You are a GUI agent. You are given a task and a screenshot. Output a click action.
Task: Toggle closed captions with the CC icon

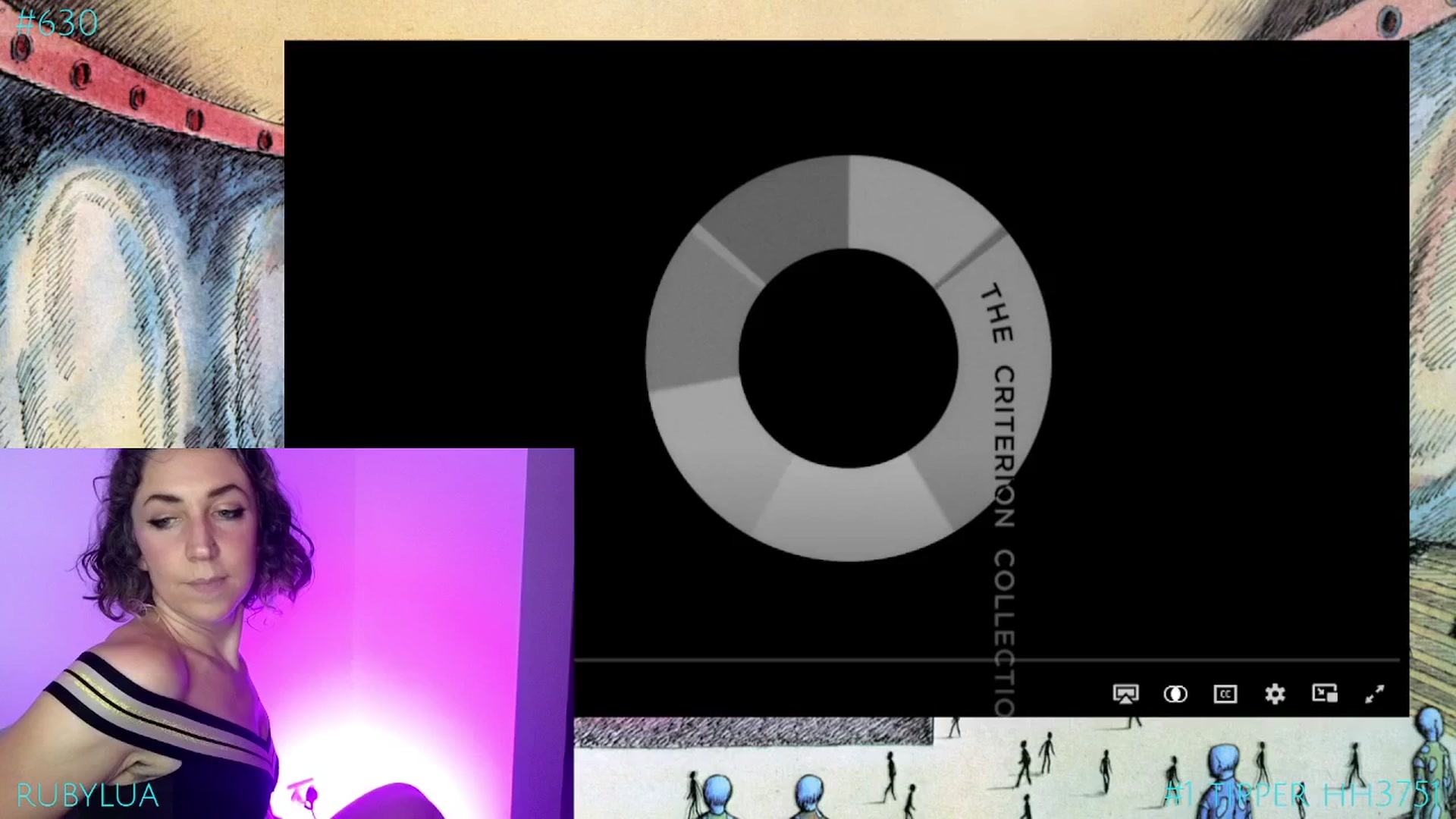coord(1225,694)
